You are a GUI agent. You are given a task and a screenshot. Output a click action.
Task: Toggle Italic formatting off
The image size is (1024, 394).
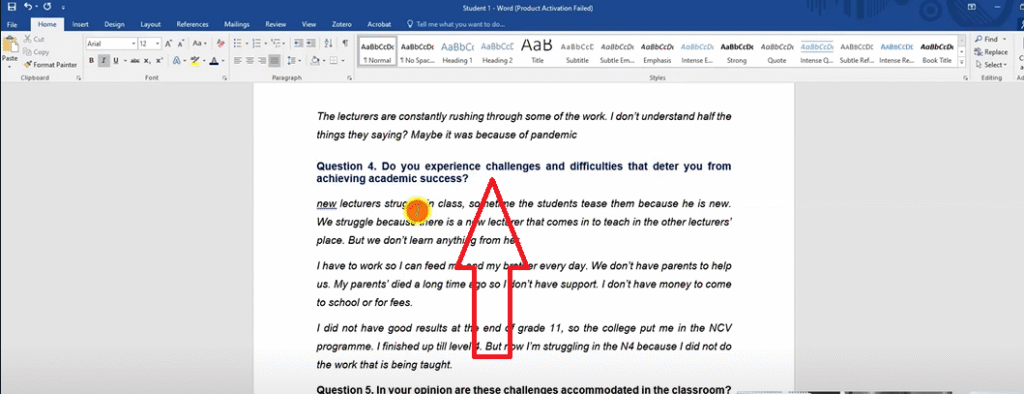tap(103, 61)
